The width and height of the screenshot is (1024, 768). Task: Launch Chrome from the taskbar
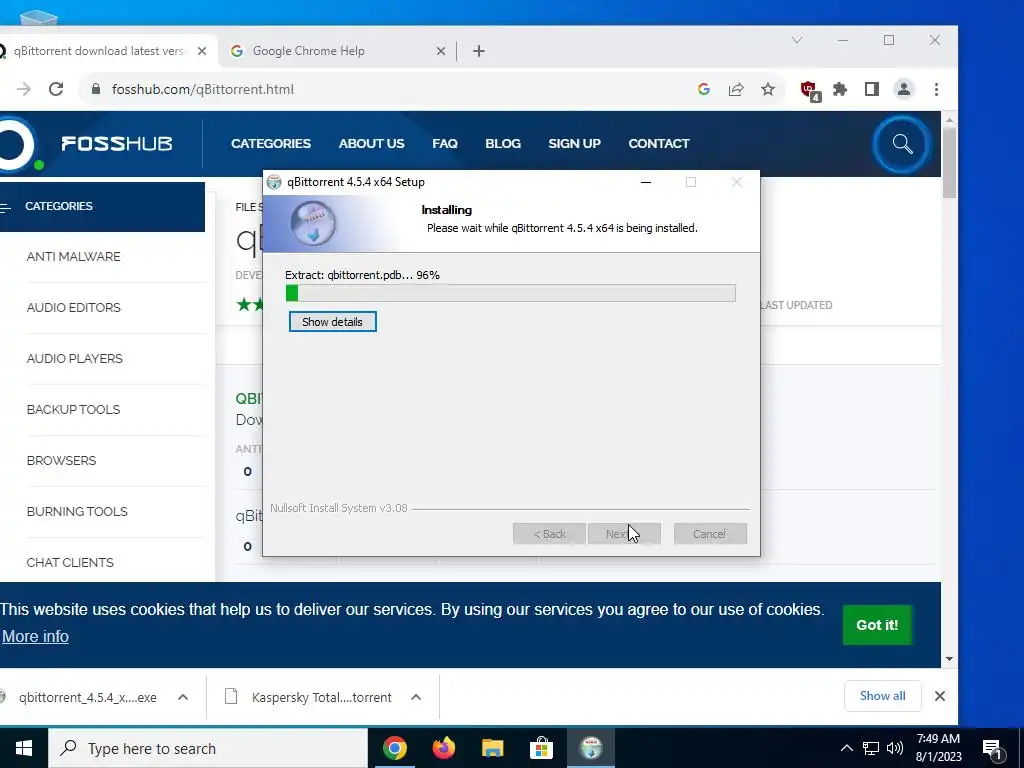tap(394, 748)
